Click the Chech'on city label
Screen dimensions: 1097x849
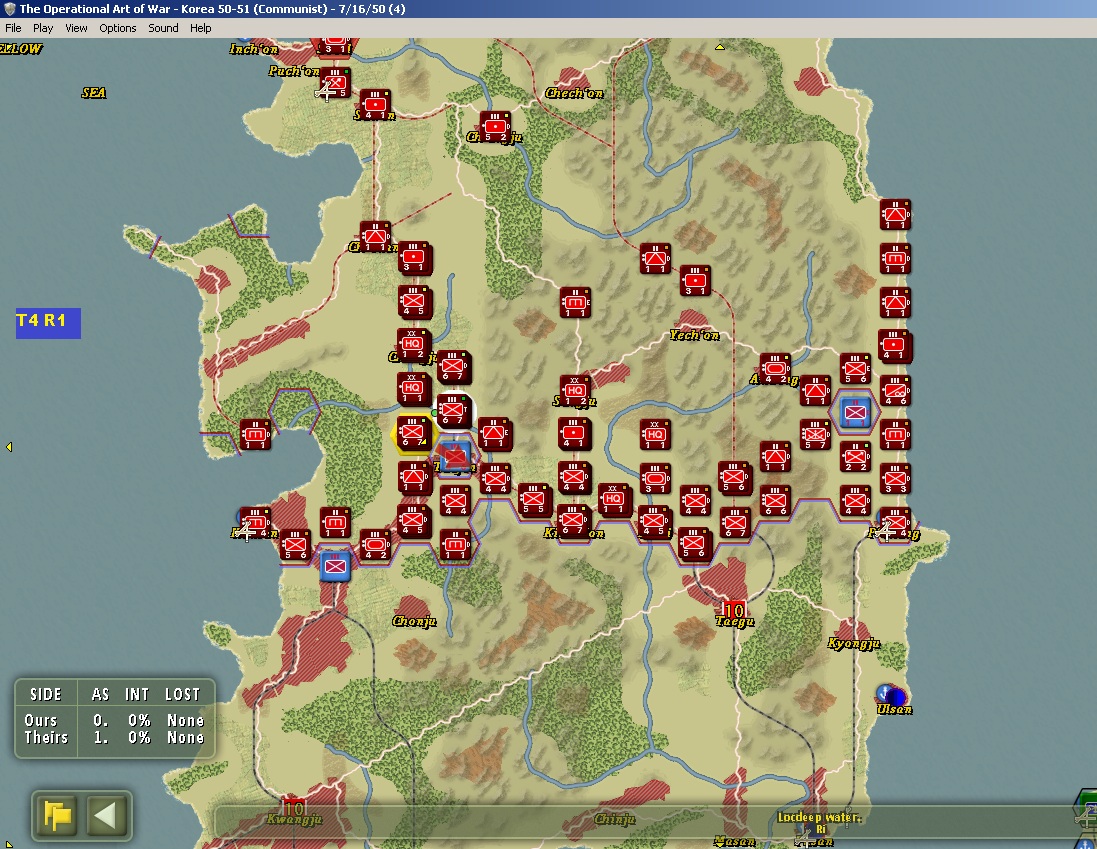point(574,93)
